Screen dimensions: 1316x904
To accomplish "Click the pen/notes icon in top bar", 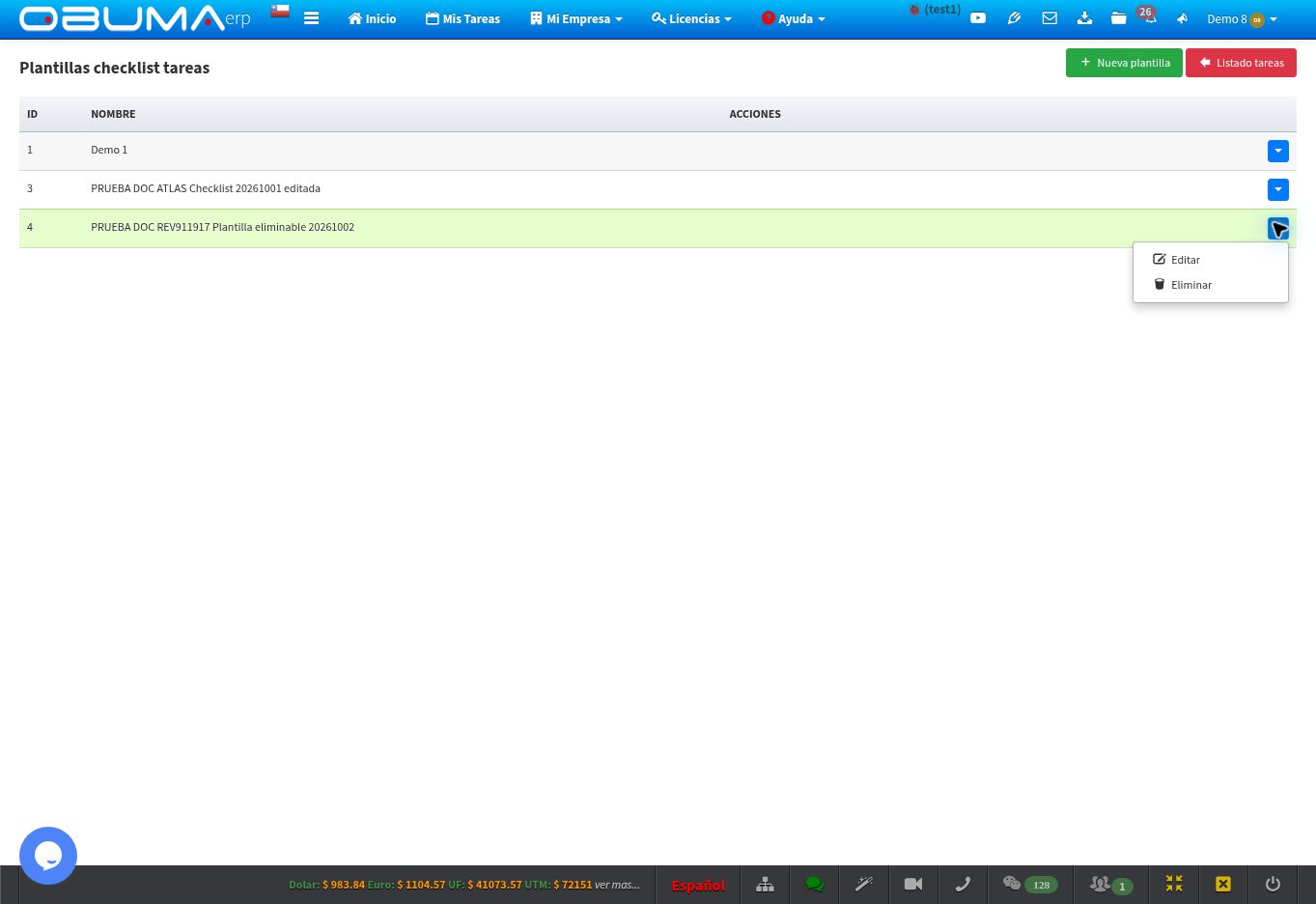I will [1014, 18].
